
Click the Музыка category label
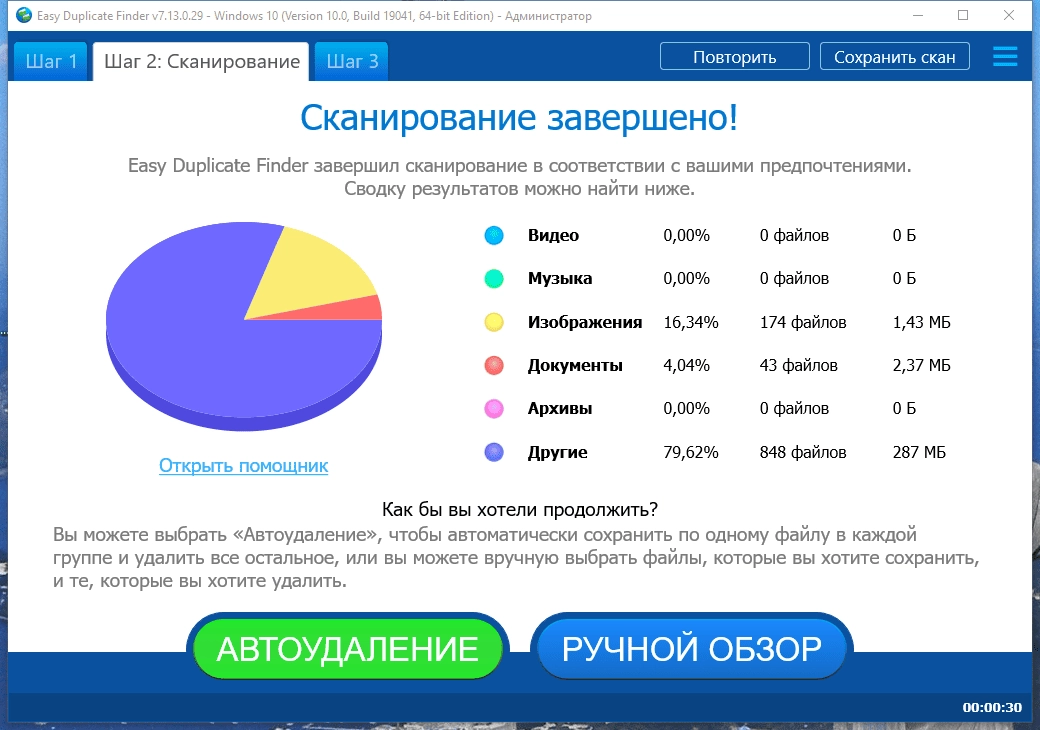(x=560, y=278)
